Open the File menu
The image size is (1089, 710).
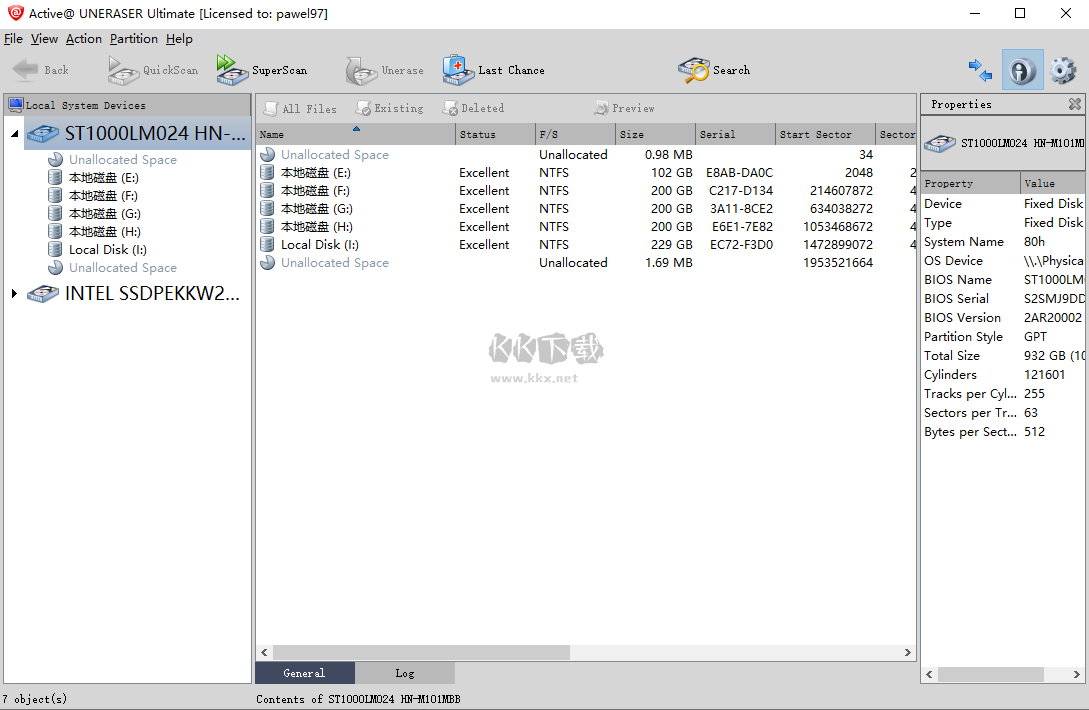pyautogui.click(x=13, y=39)
